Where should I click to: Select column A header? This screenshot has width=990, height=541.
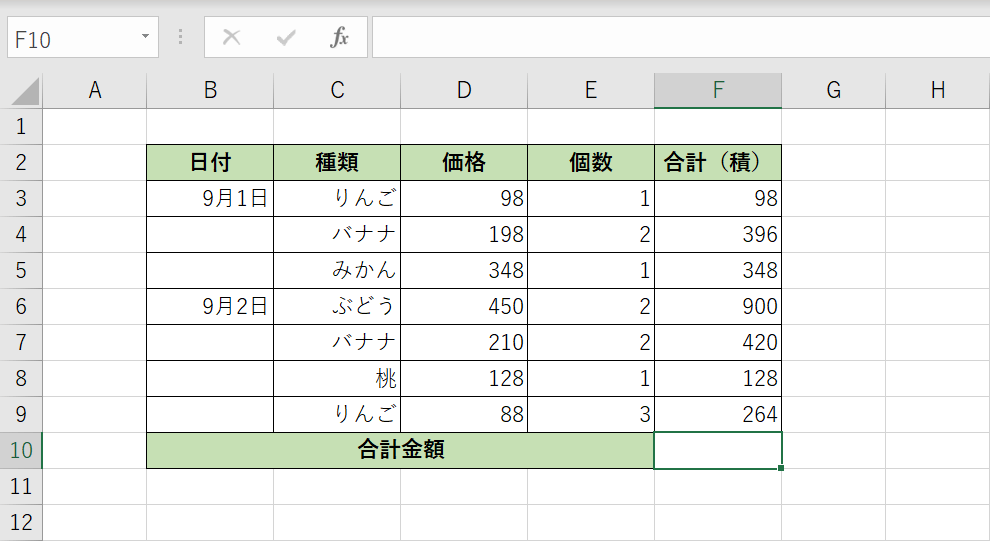95,91
